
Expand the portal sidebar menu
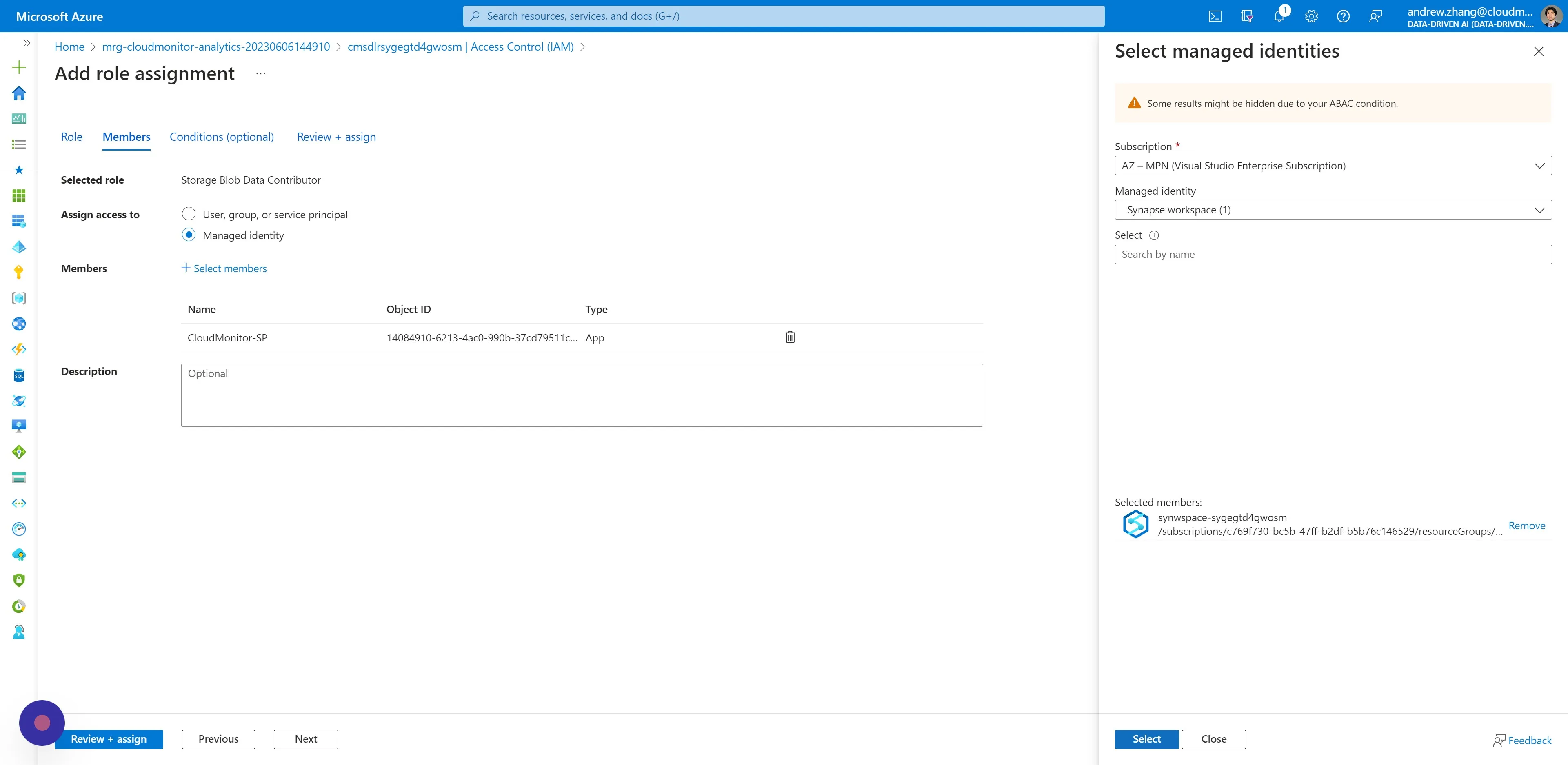coord(27,43)
